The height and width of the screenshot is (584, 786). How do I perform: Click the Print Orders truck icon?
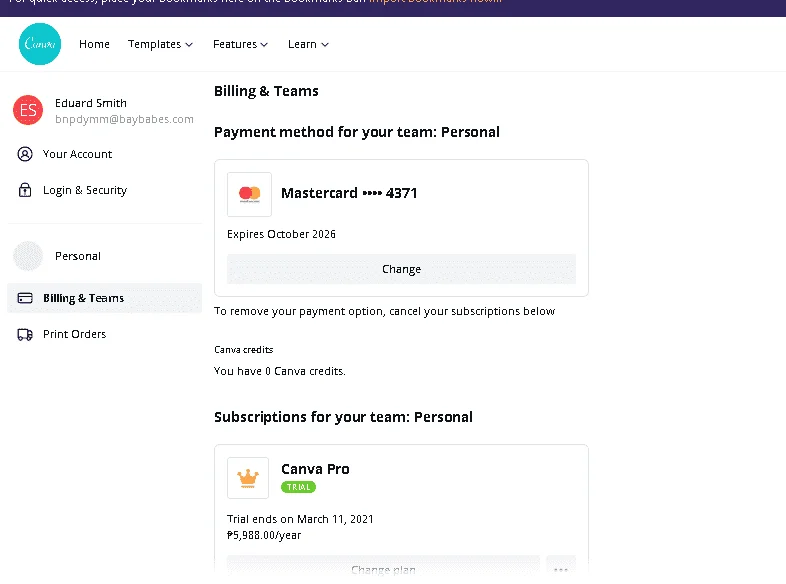click(25, 334)
